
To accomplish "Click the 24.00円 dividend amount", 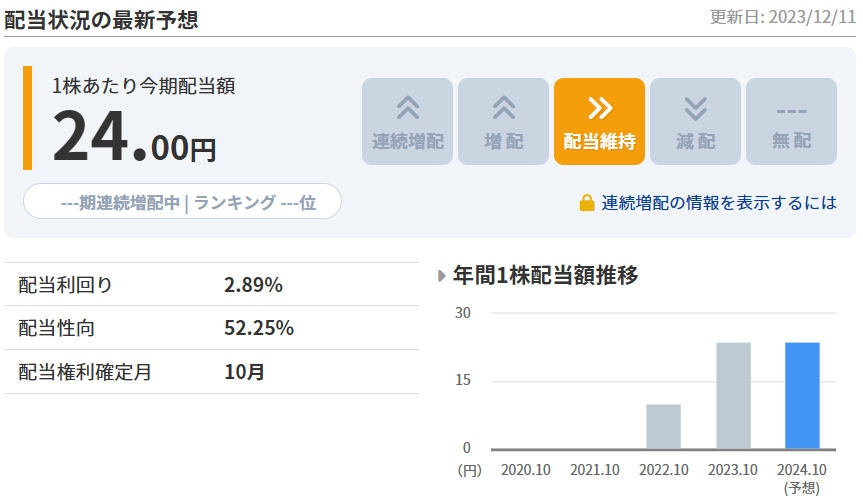I will [133, 138].
